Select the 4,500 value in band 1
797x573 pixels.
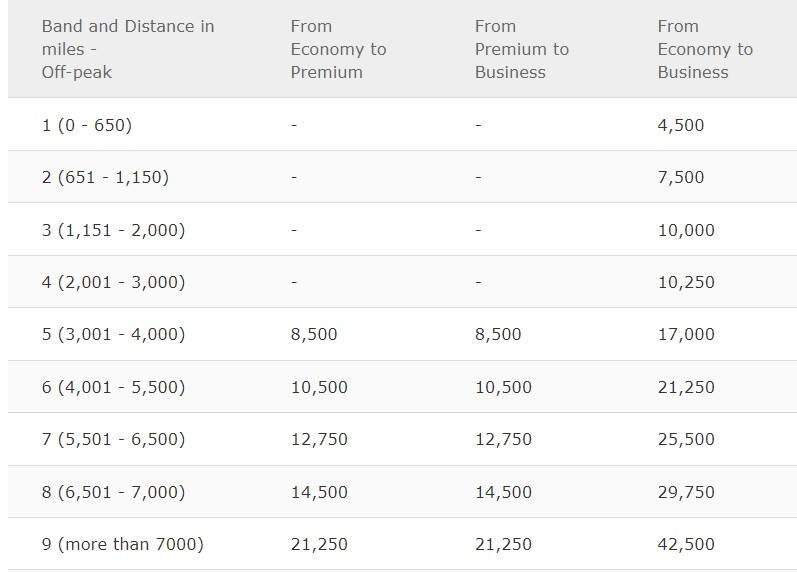(x=681, y=125)
